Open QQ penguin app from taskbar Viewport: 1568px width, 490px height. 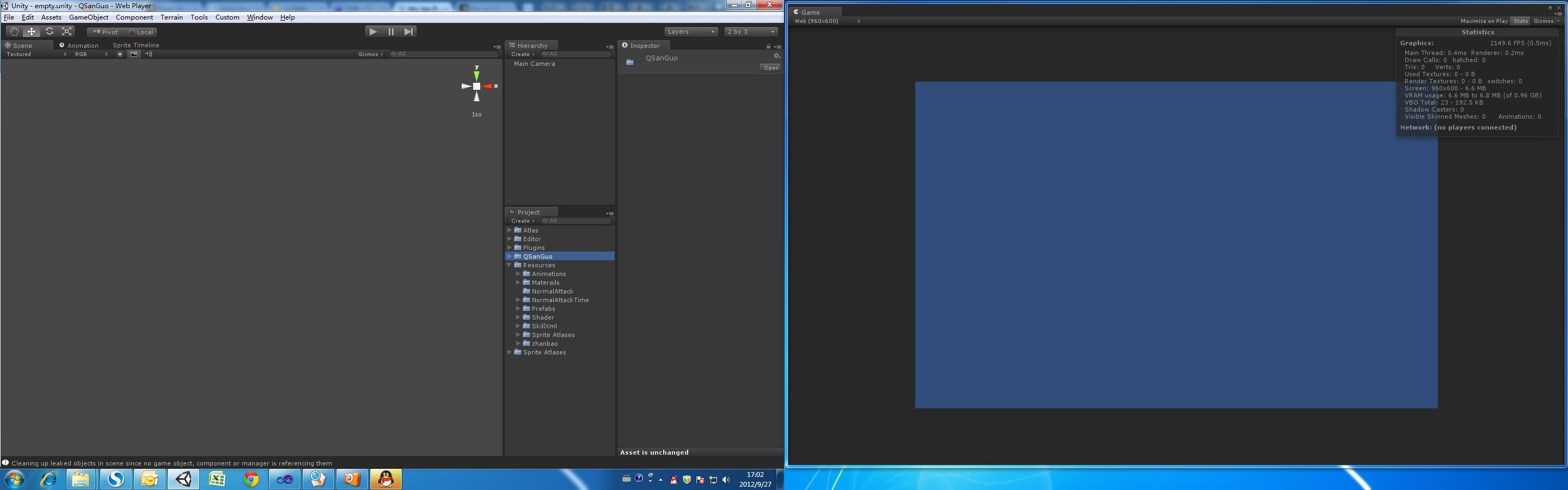point(386,480)
